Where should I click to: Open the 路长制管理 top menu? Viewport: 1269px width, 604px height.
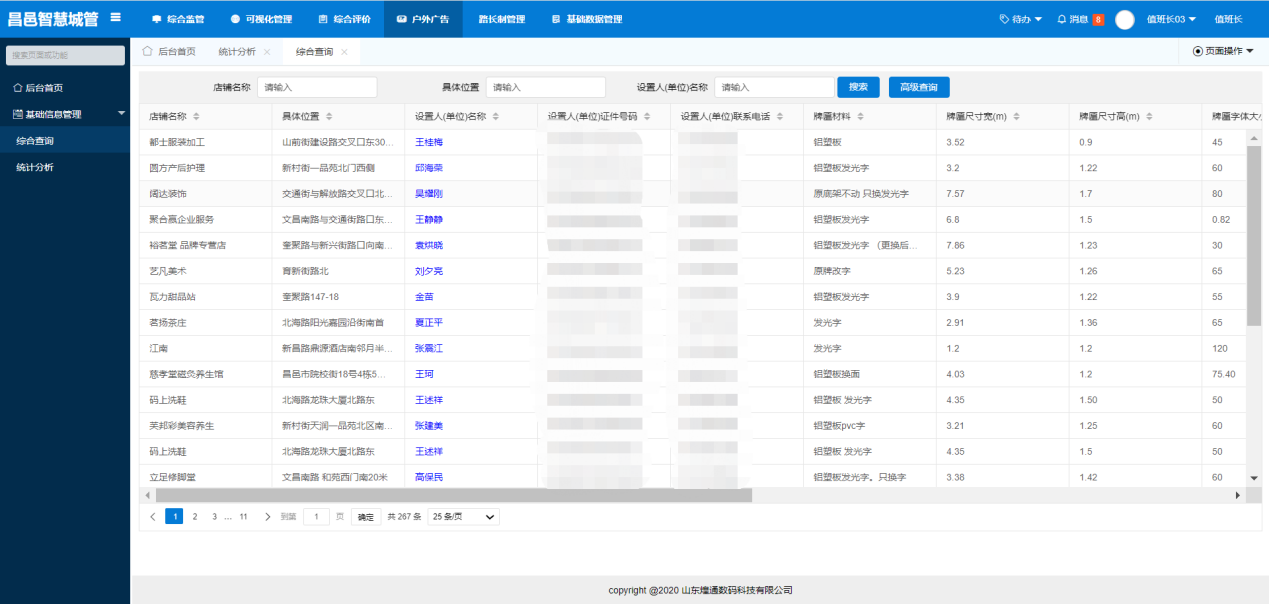click(501, 19)
